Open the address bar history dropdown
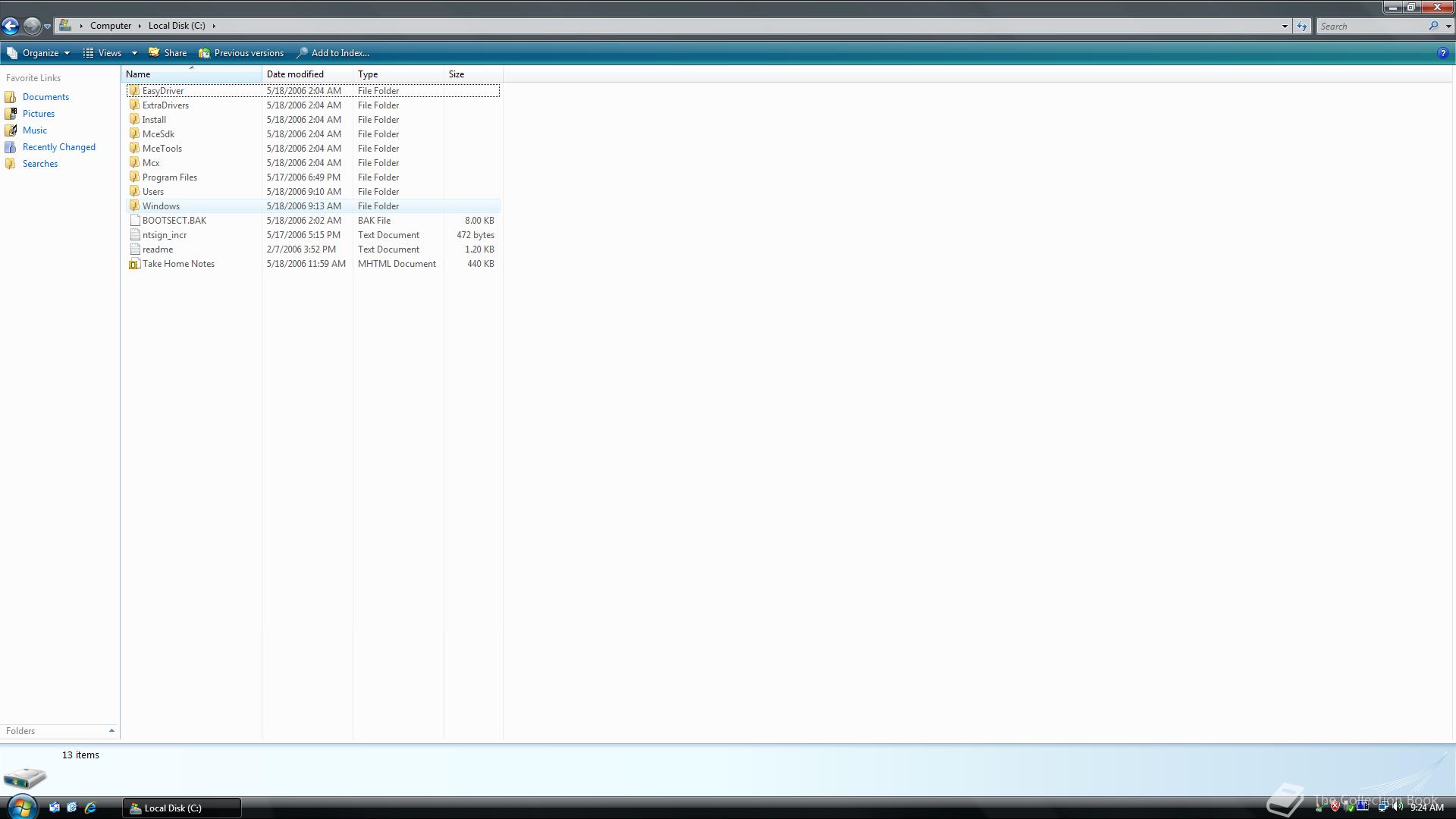The width and height of the screenshot is (1456, 819). click(1285, 26)
